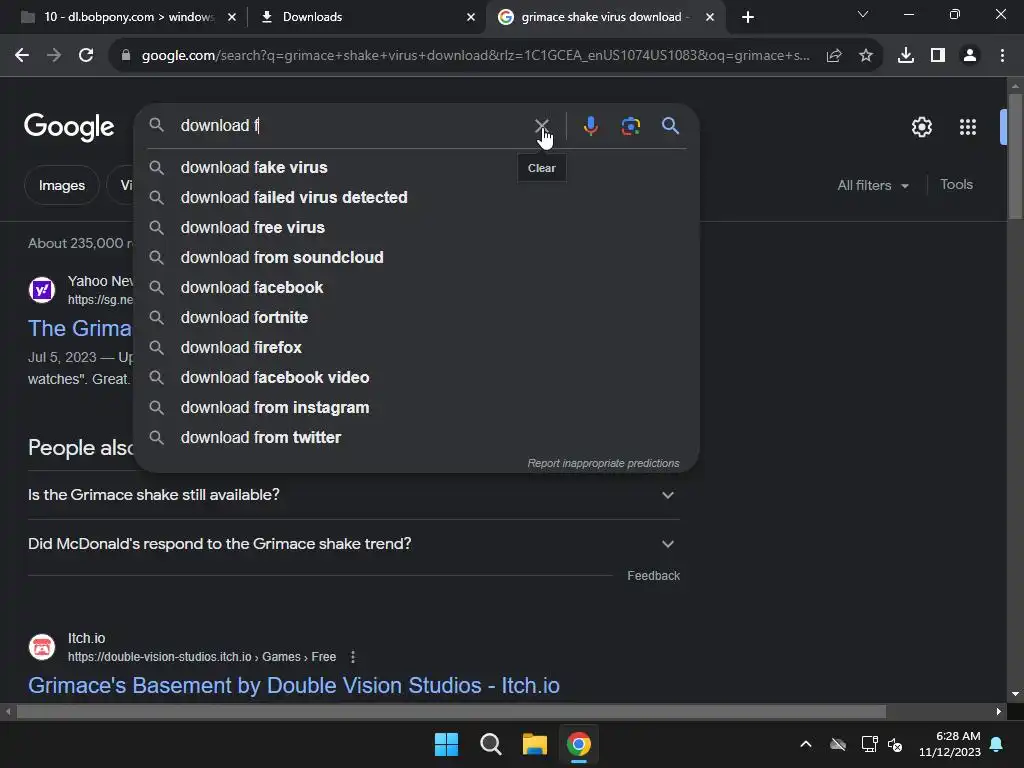
Task: Choose suggestion download from twitter
Action: [416, 438]
